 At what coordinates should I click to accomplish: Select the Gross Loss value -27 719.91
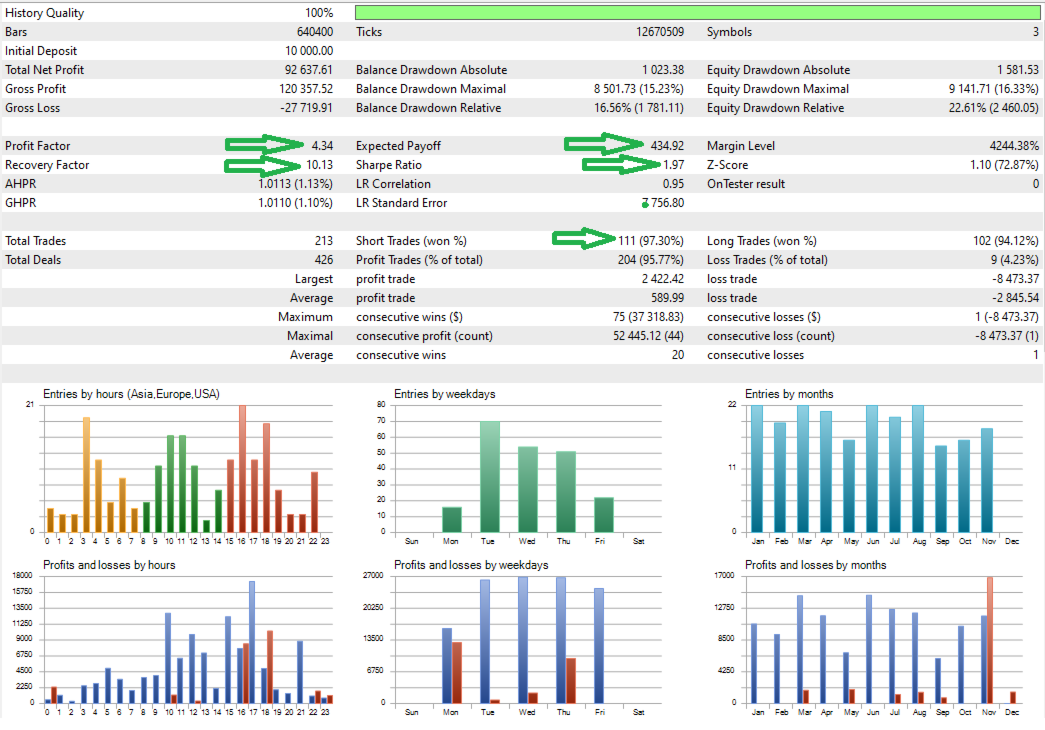tap(307, 108)
